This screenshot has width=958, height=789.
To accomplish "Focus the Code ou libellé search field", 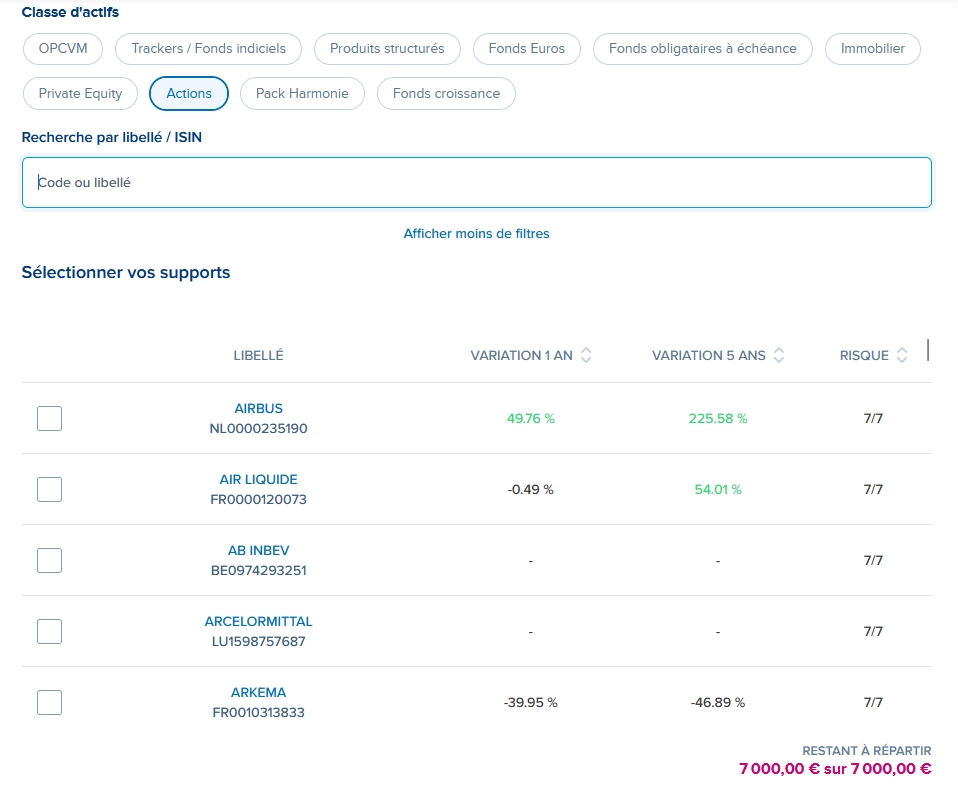I will click(476, 183).
